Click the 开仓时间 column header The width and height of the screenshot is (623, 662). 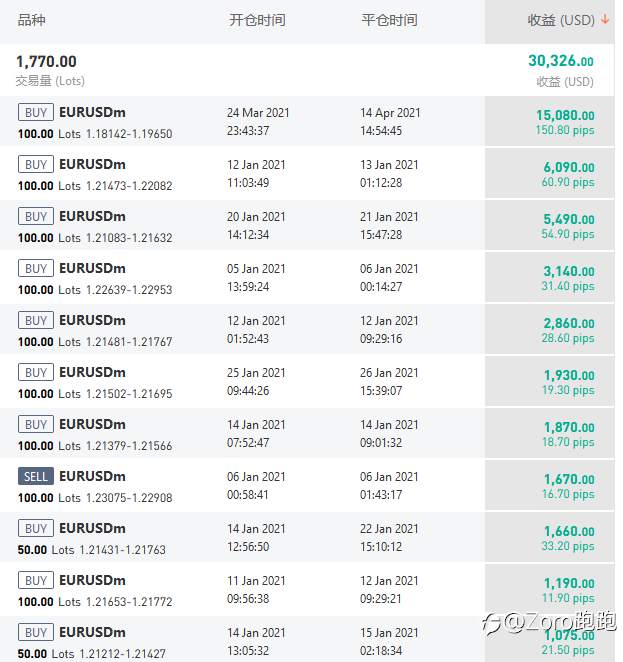[x=257, y=20]
